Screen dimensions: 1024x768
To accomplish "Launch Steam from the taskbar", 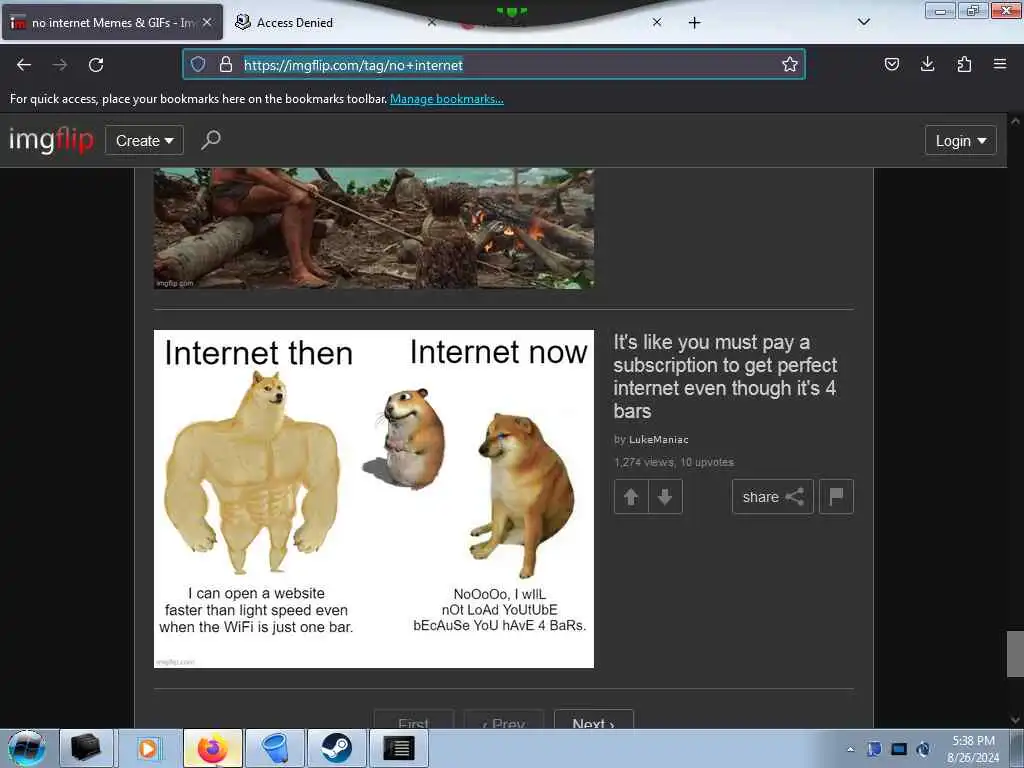I will [x=336, y=748].
